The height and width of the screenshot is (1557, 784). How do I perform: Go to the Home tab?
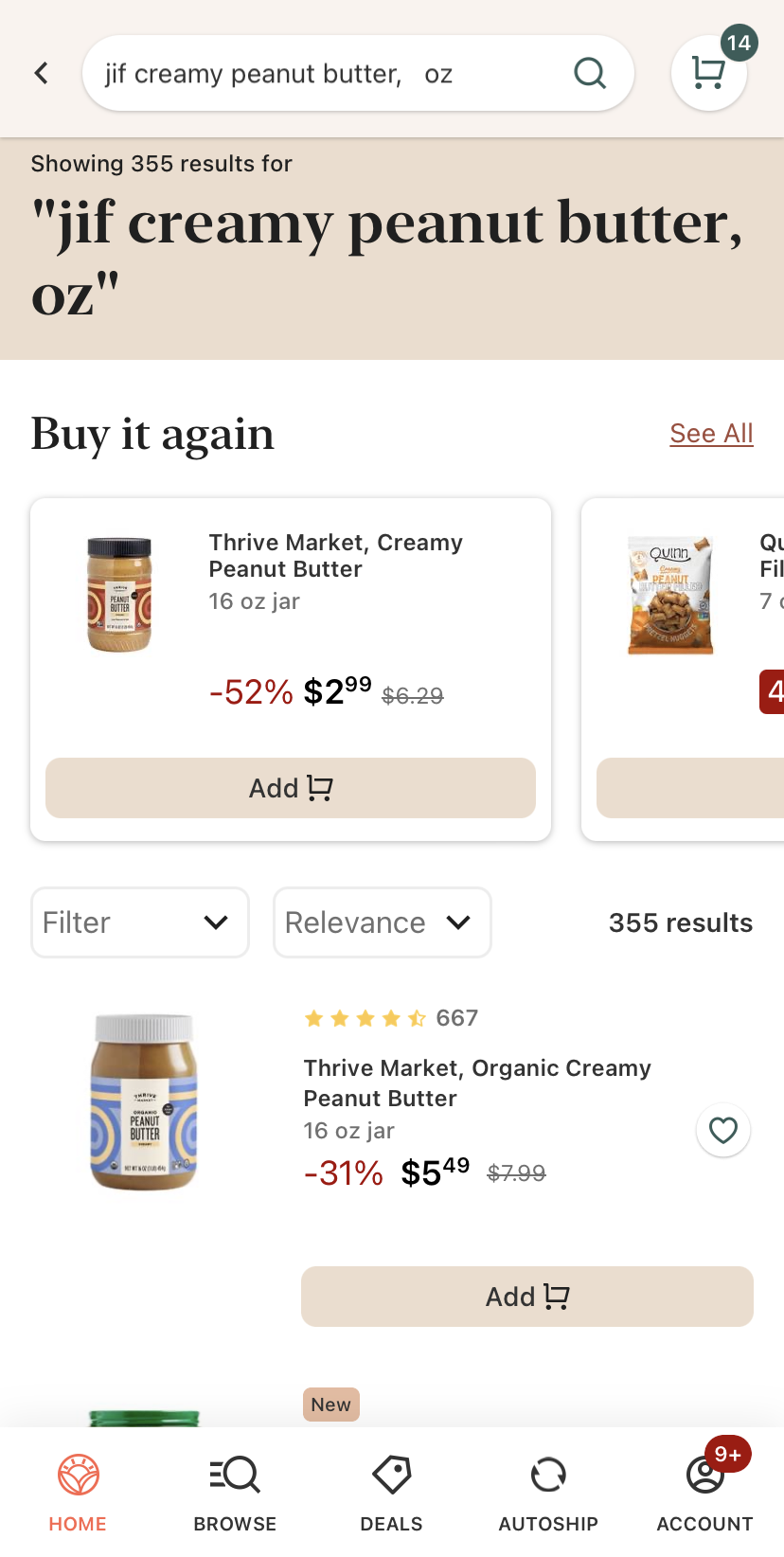[78, 1494]
